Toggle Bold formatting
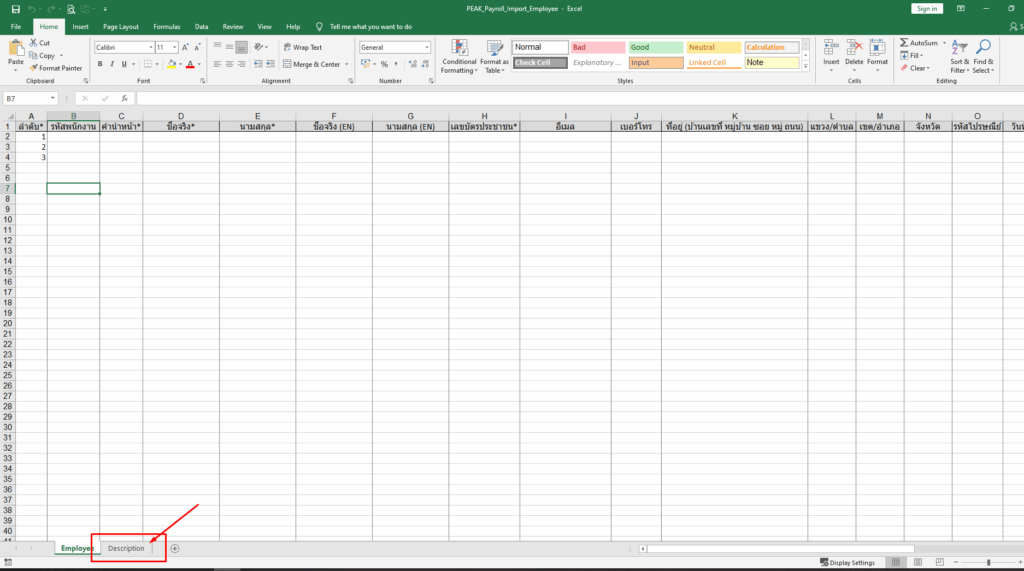Screen dimensions: 1024x571 100,64
